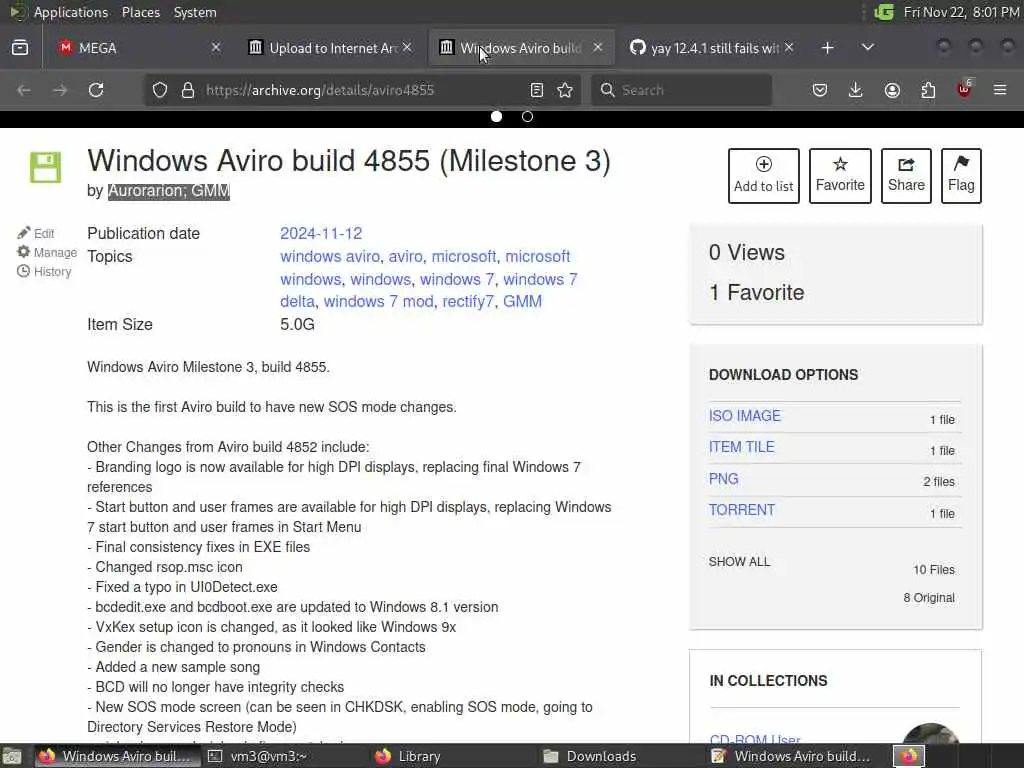This screenshot has height=768, width=1024.
Task: Flag this archive item
Action: point(961,176)
